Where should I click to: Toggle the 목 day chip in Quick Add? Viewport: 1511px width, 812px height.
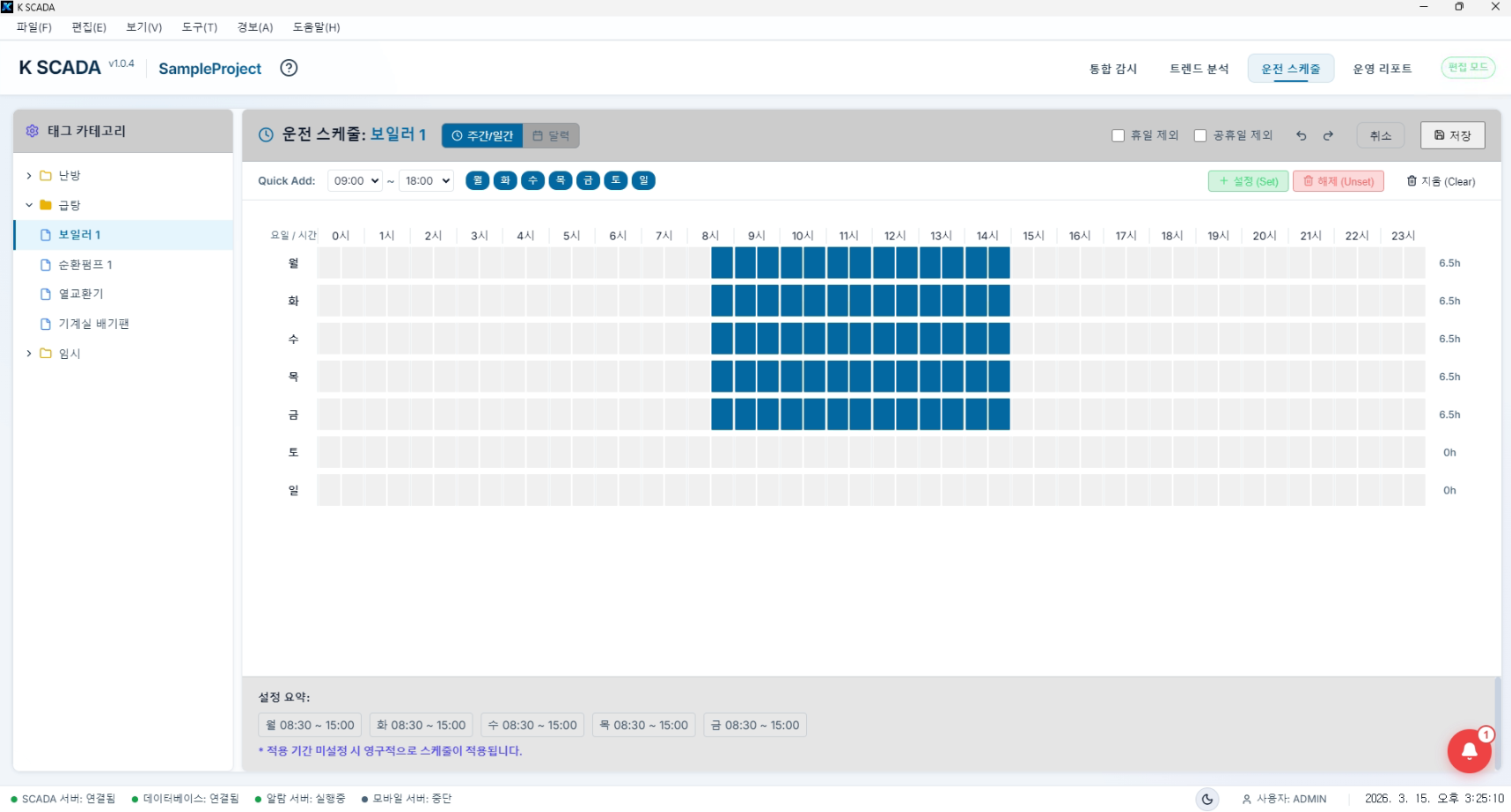[561, 180]
